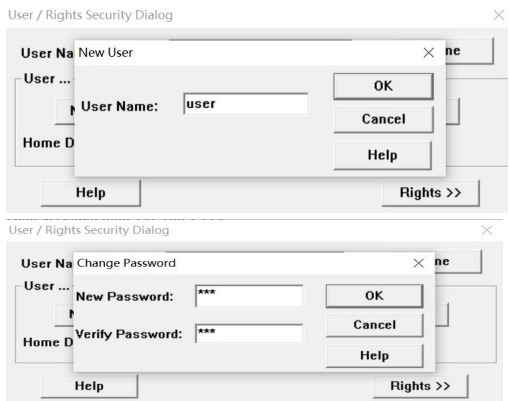Viewport: 510px width, 401px height.
Task: Click Help in upper Security Dialog
Action: [x=91, y=193]
